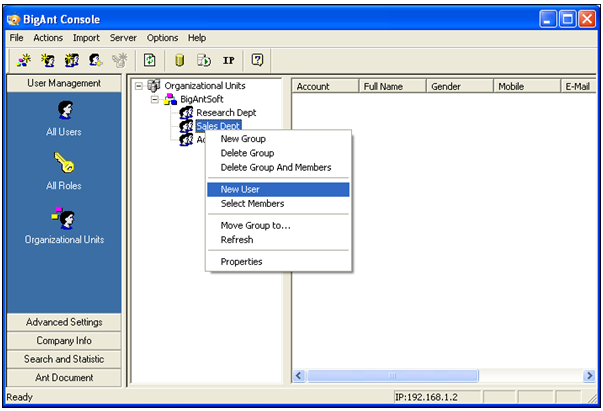Image resolution: width=603 pixels, height=411 pixels.
Task: Collapse the BigAntSoft tree node
Action: click(x=155, y=100)
